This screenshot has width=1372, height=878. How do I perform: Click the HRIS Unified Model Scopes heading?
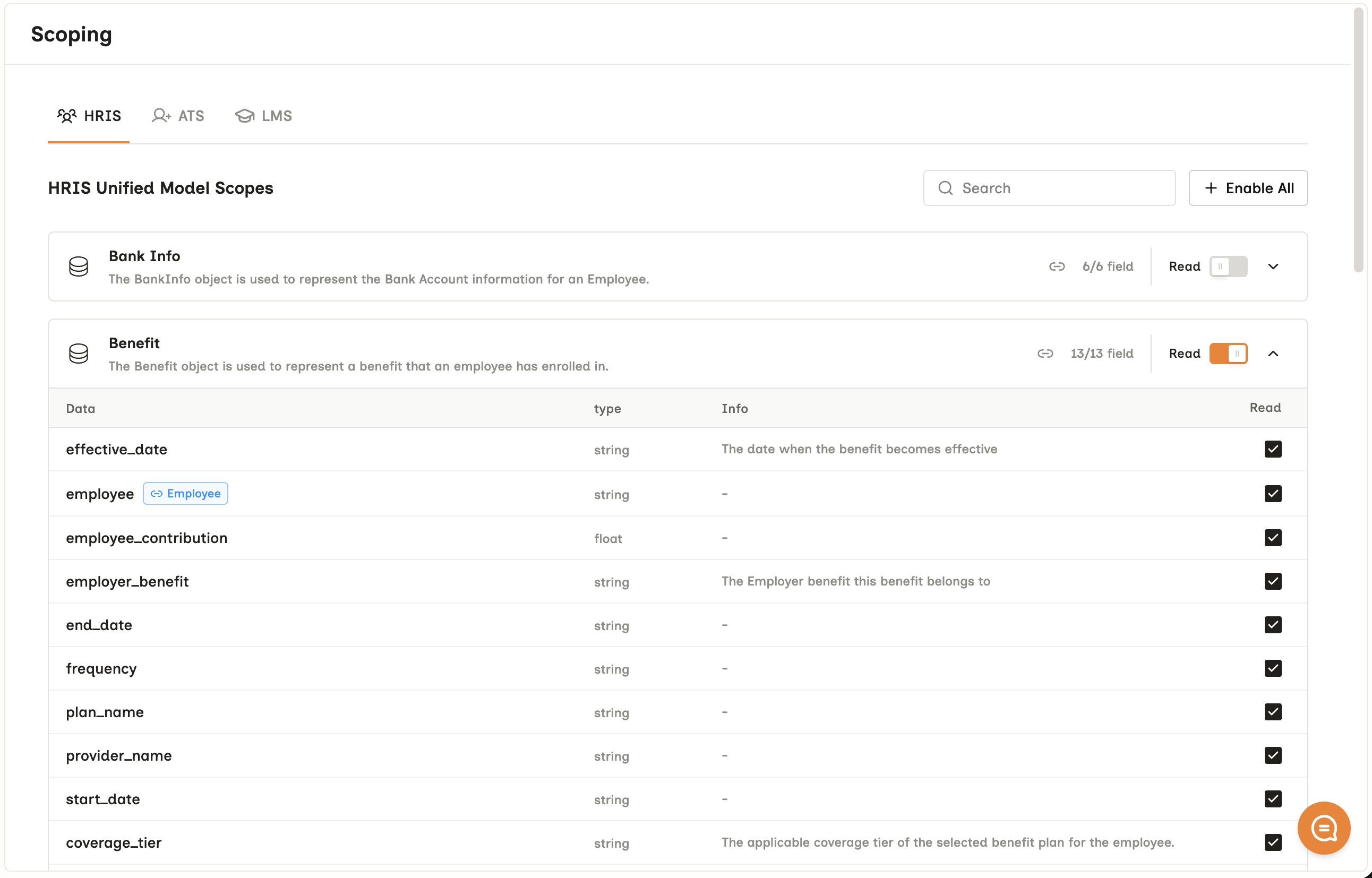coord(160,188)
